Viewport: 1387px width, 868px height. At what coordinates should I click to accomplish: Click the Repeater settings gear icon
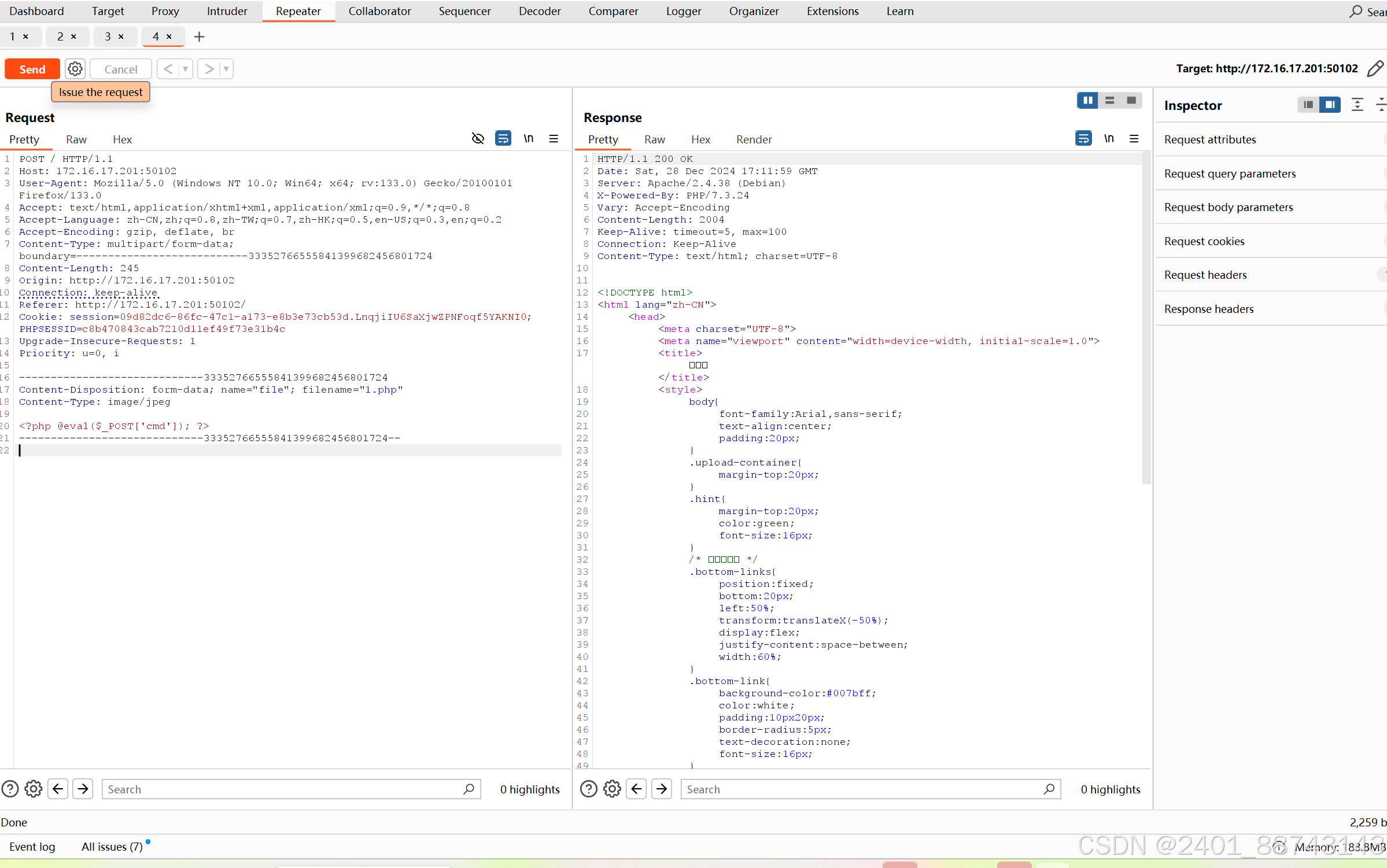(x=75, y=69)
